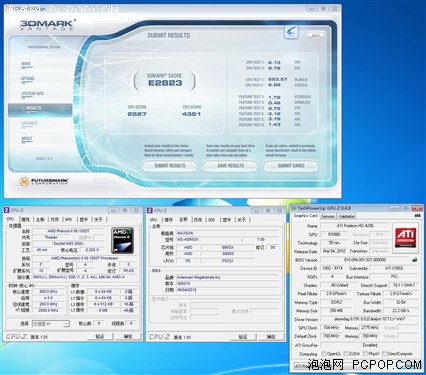Click the 3DMark score value E2823

point(165,83)
